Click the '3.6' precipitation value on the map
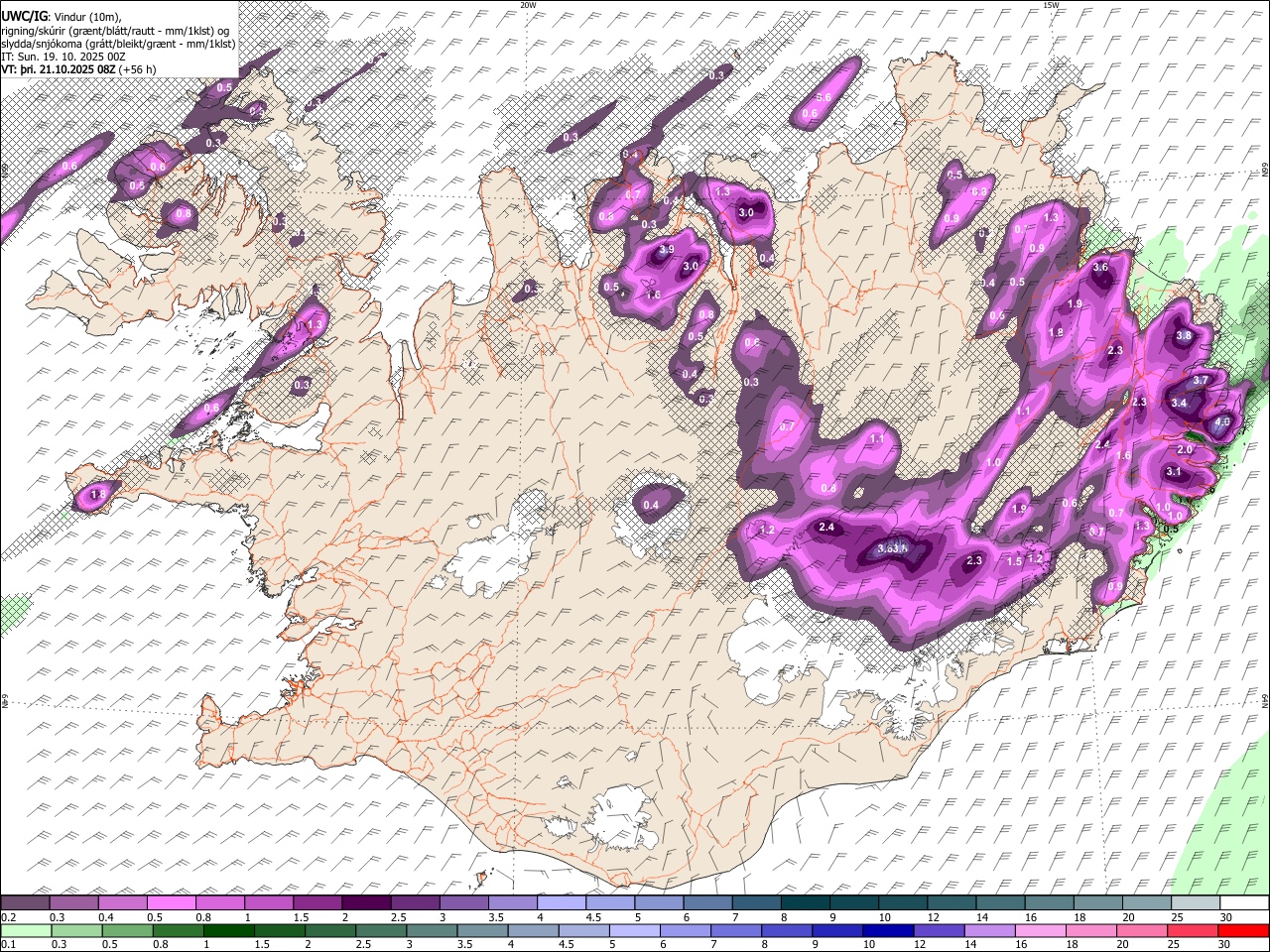 point(1100,267)
